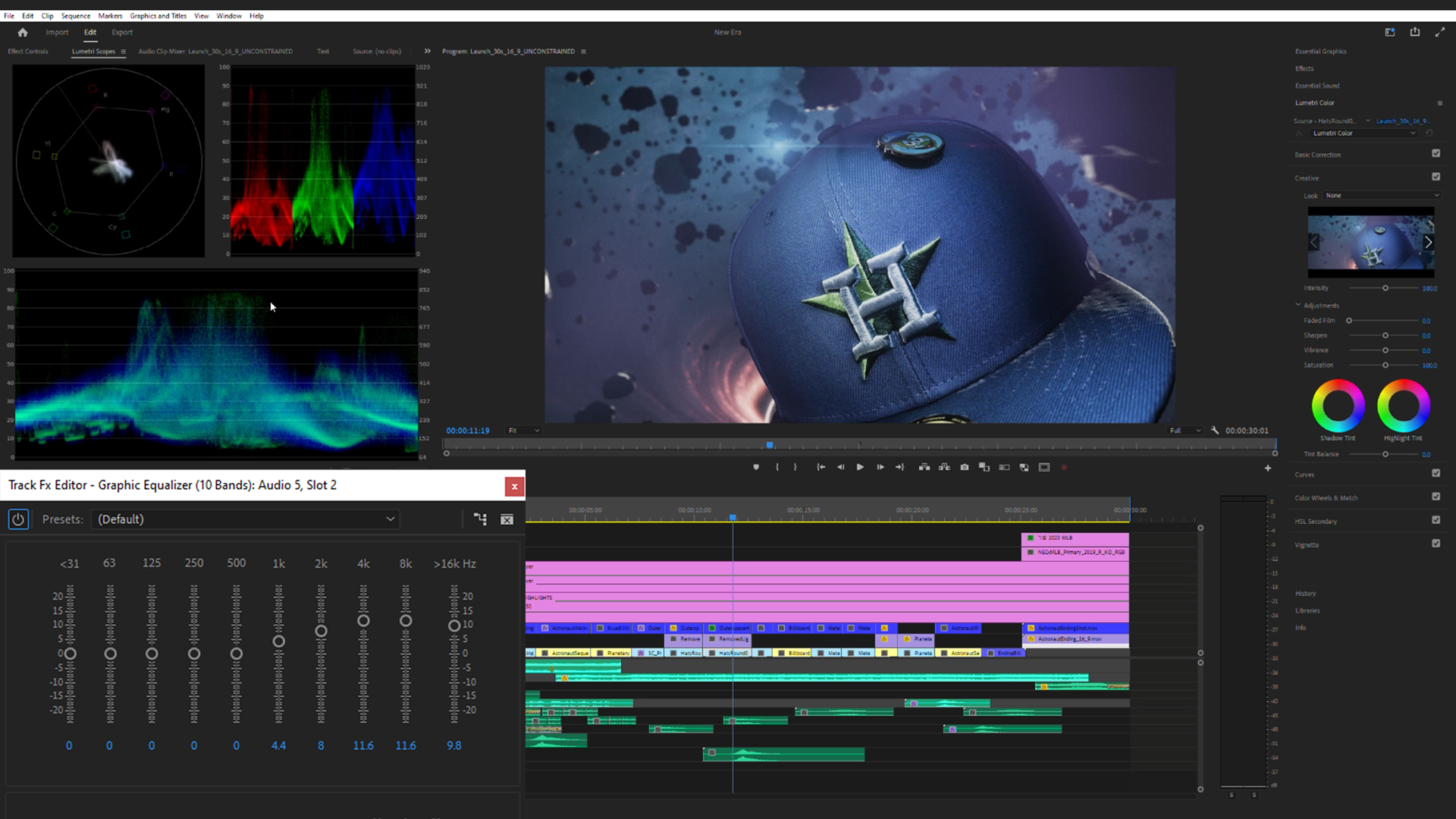
Task: Click the Highlight Tint color wheel
Action: tap(1403, 406)
